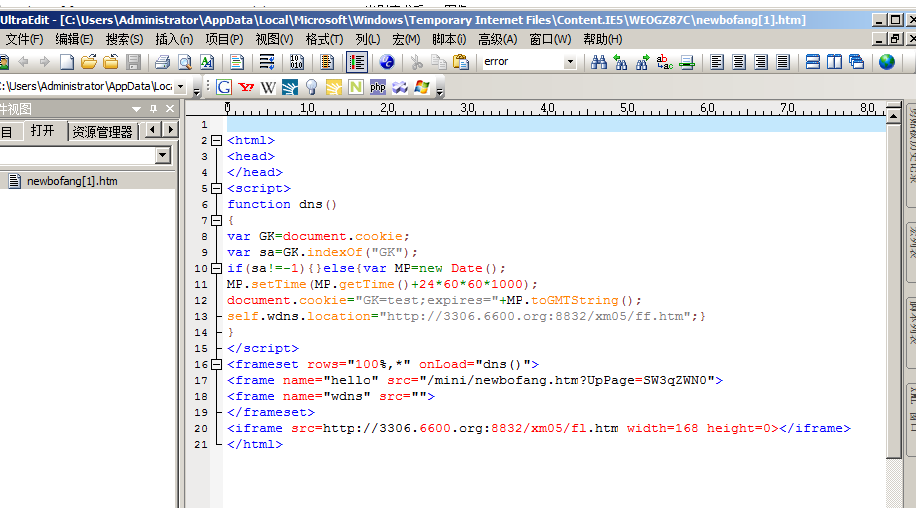
Task: Create a new file with the blank page icon
Action: coord(67,62)
